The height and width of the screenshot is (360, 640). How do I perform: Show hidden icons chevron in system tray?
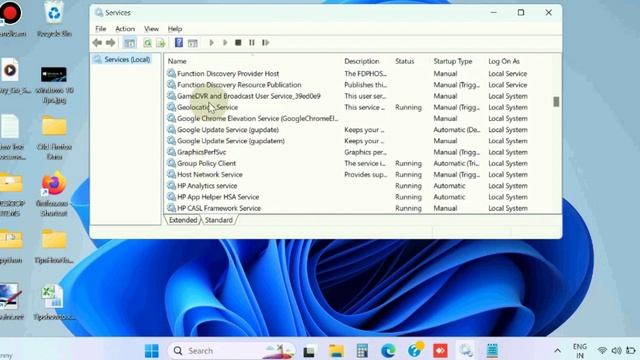(x=557, y=351)
